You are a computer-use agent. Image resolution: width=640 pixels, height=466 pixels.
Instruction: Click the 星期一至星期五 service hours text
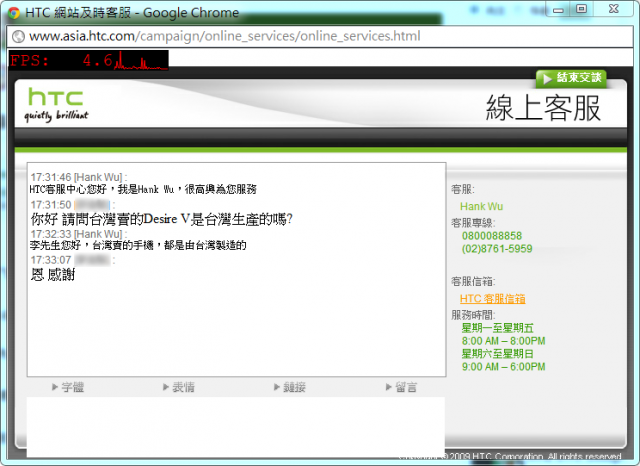[x=498, y=328]
